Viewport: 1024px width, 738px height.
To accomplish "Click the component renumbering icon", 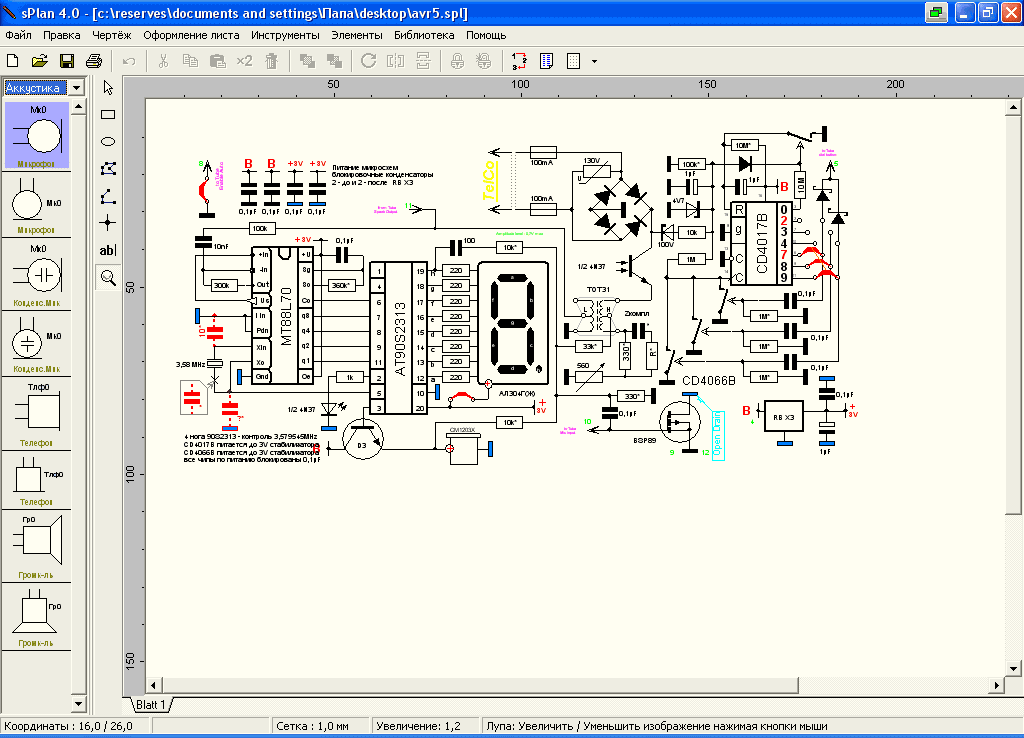I will [518, 61].
